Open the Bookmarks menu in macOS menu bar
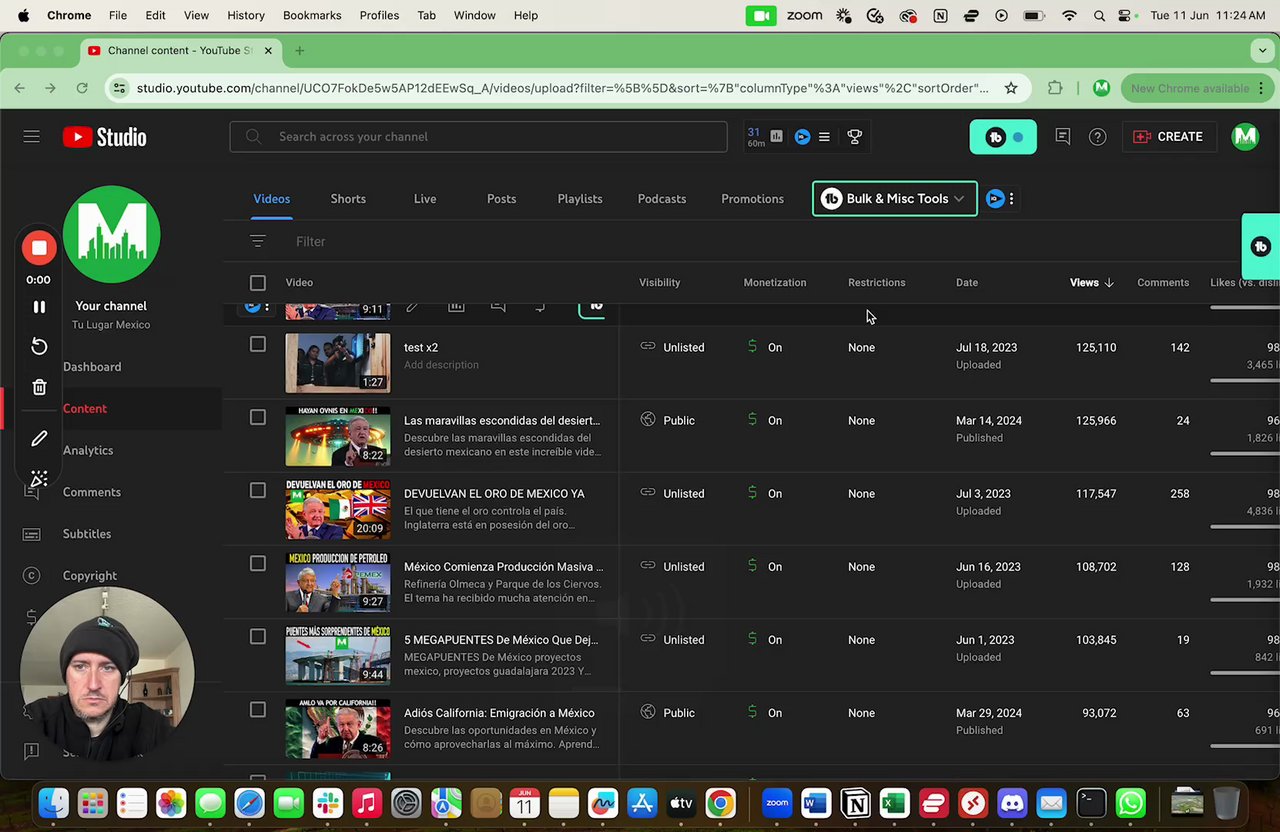 [x=311, y=15]
